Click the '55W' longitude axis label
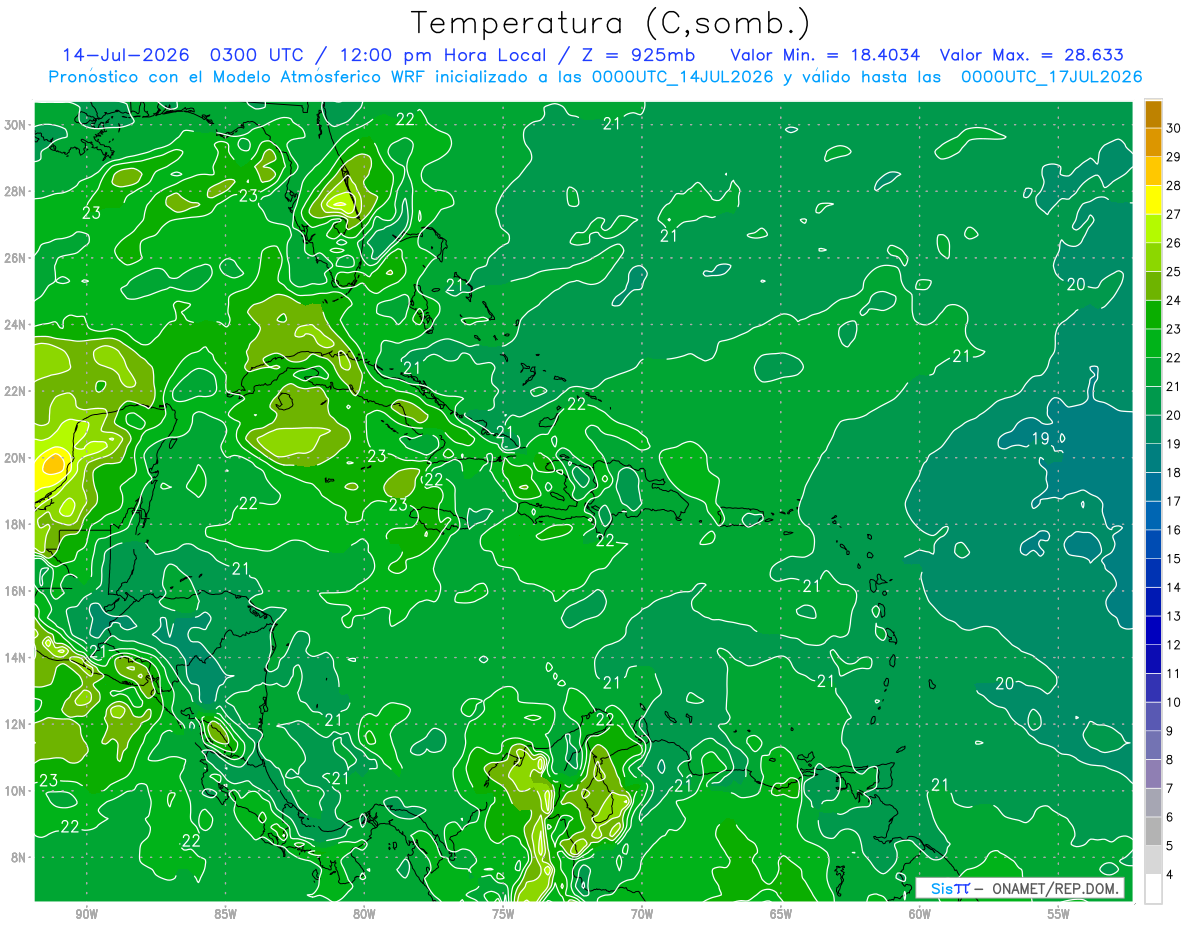Viewport: 1200px width, 927px height. tap(1059, 914)
